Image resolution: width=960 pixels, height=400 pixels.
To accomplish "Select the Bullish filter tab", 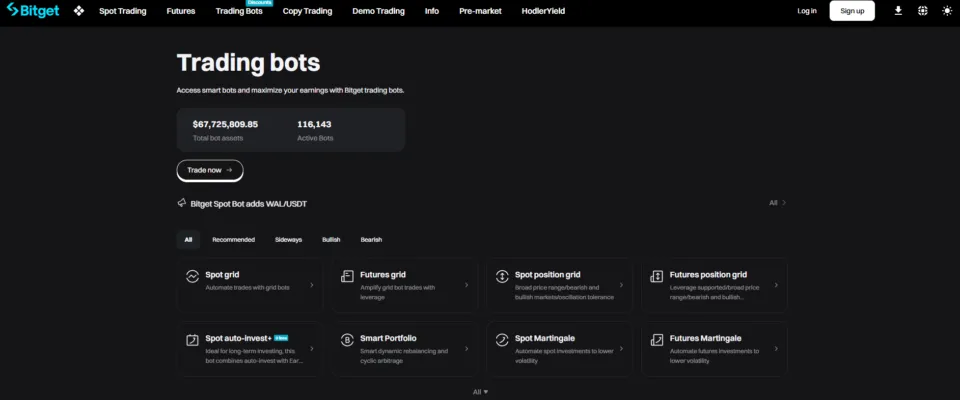I will point(331,240).
